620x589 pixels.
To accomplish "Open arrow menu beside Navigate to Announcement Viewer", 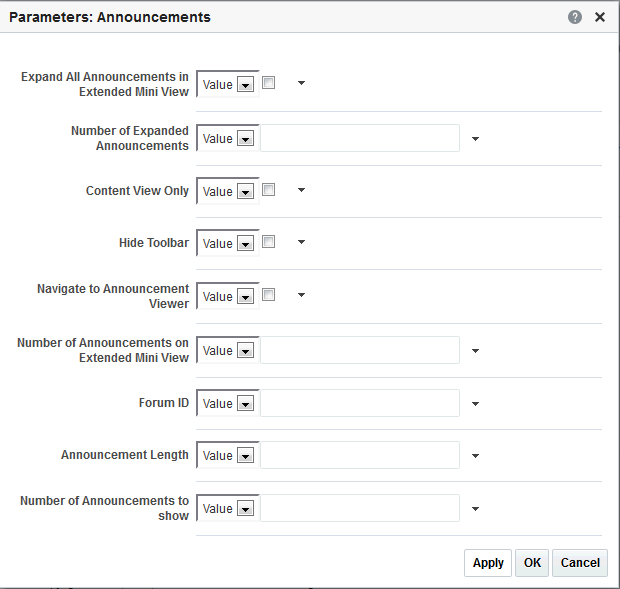I will point(301,295).
